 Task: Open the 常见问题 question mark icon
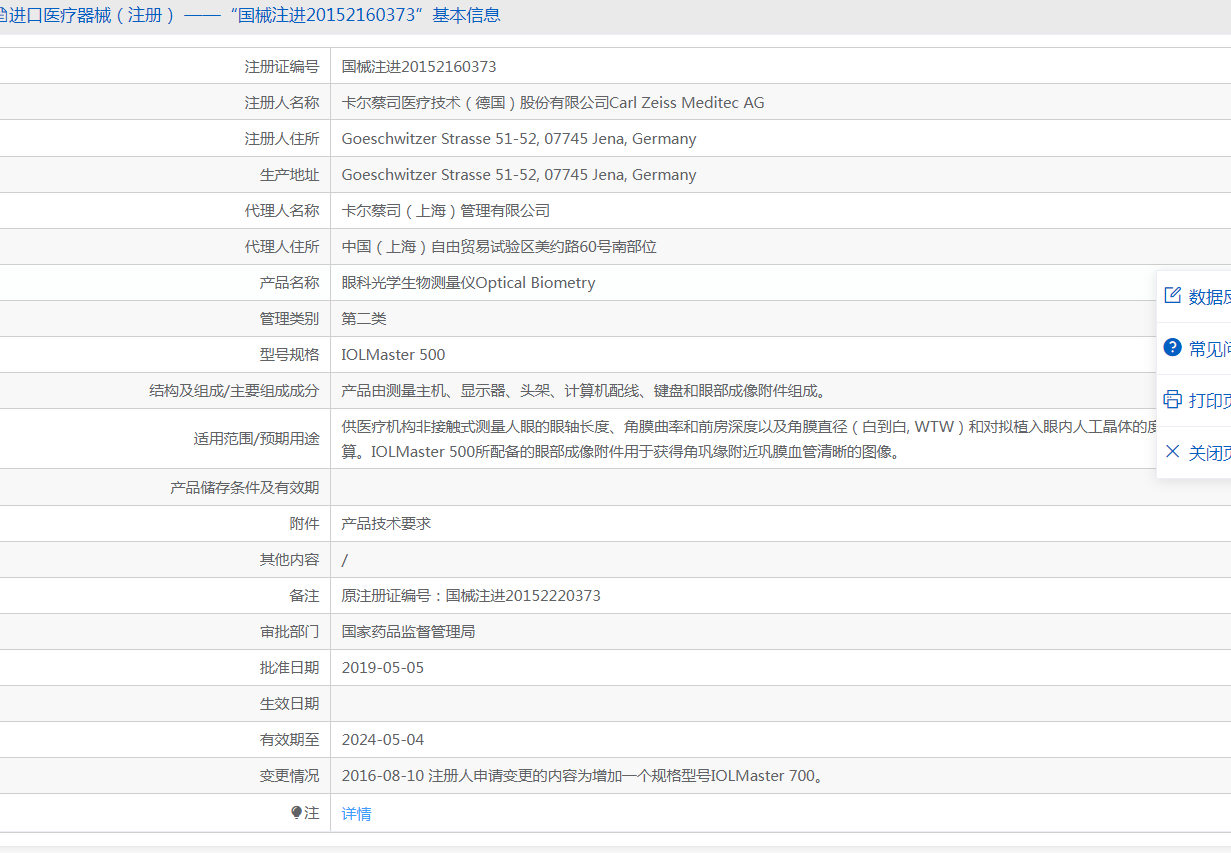coord(1173,348)
